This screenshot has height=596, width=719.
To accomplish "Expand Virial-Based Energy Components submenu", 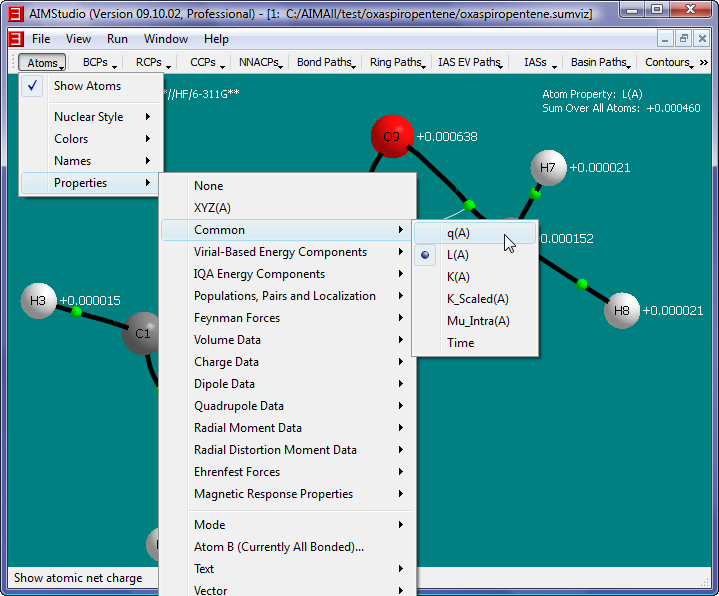I will [280, 252].
